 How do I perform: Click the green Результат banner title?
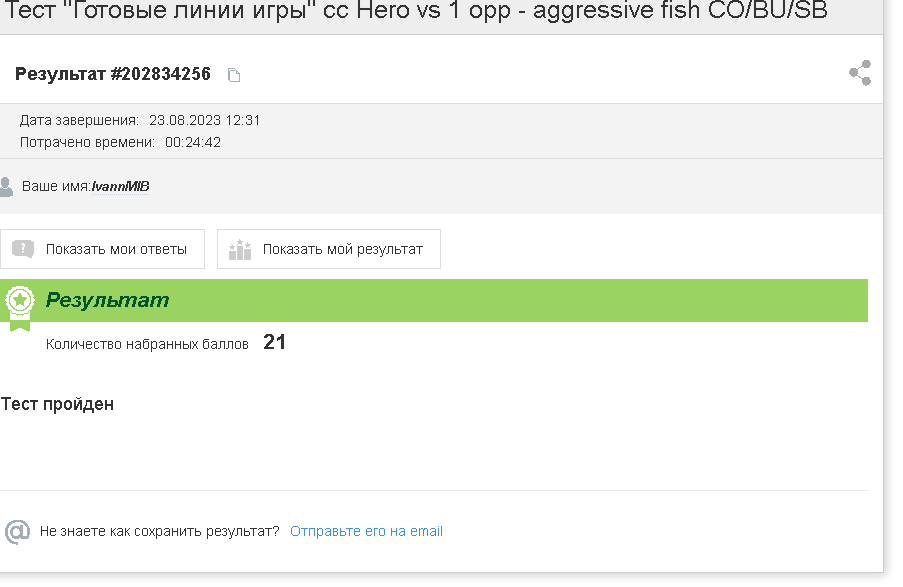tap(107, 300)
